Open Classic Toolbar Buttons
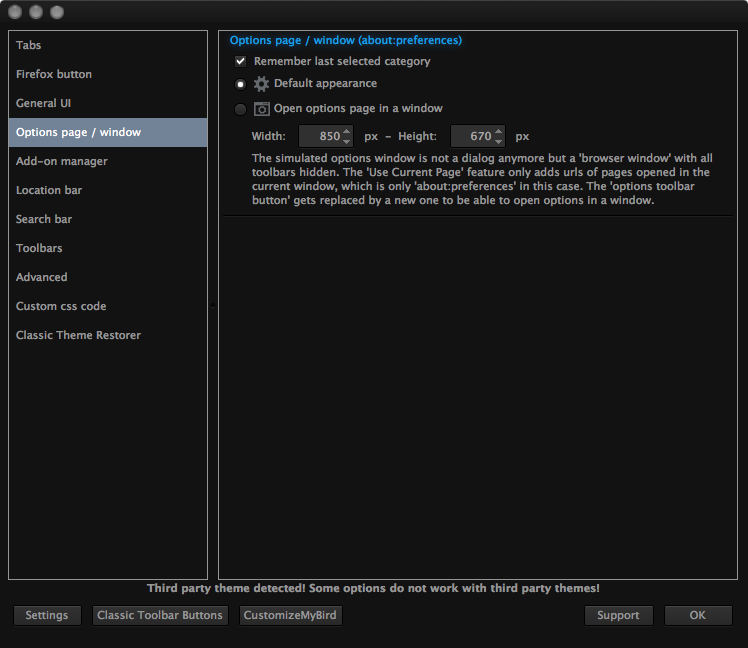The image size is (748, 648). 160,615
